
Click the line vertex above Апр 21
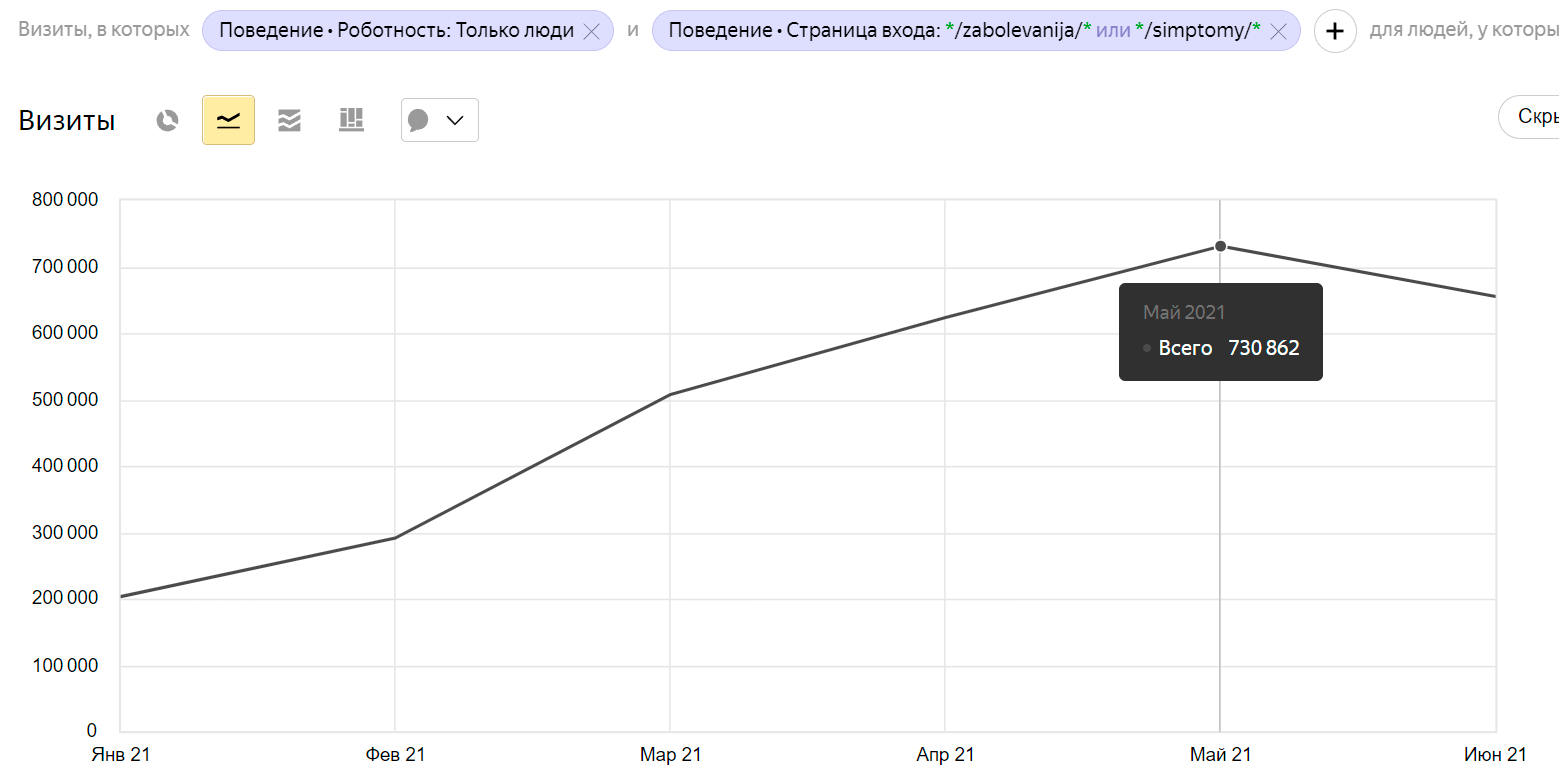click(945, 318)
